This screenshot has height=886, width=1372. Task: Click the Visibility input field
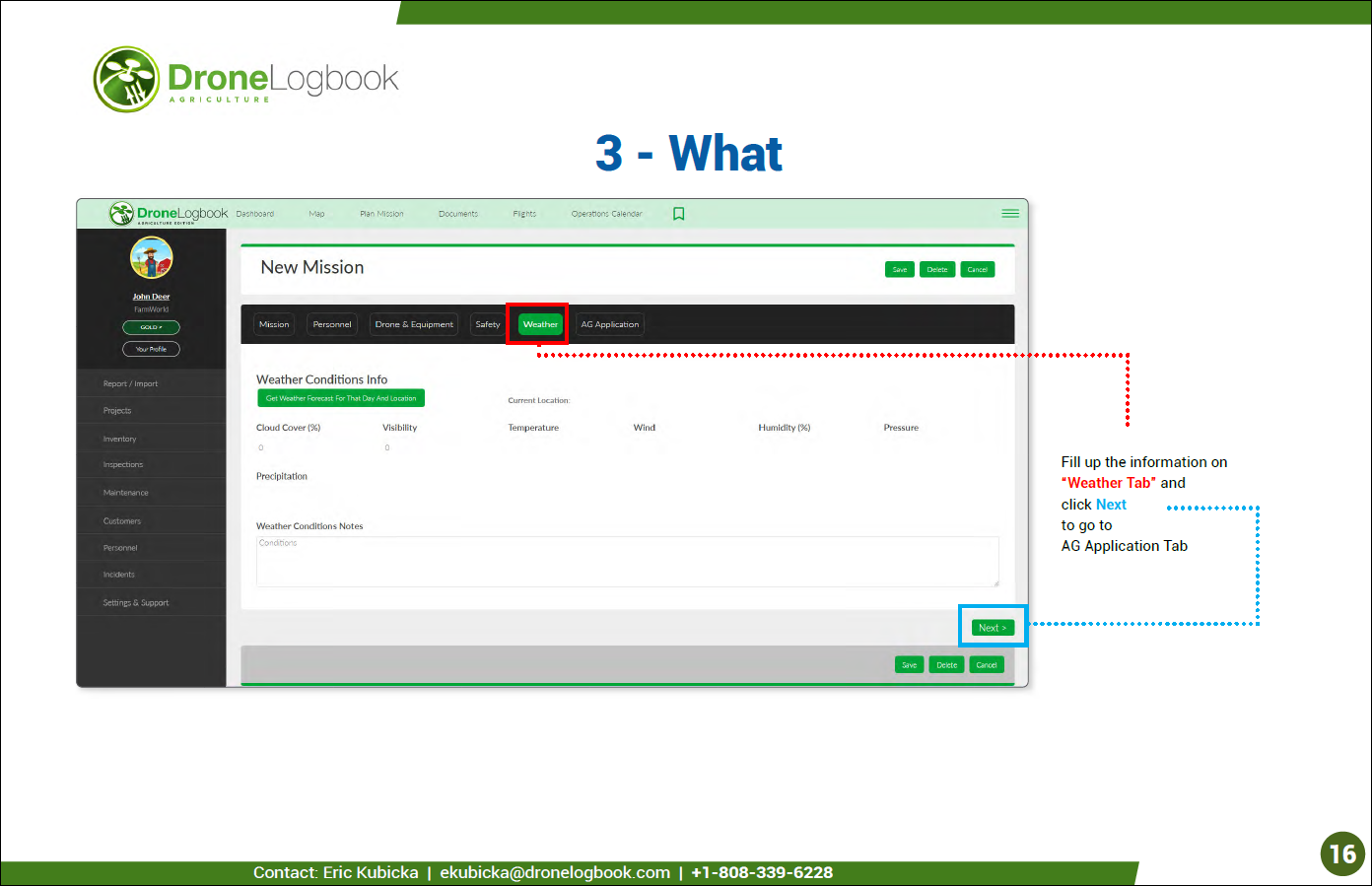tap(440, 447)
